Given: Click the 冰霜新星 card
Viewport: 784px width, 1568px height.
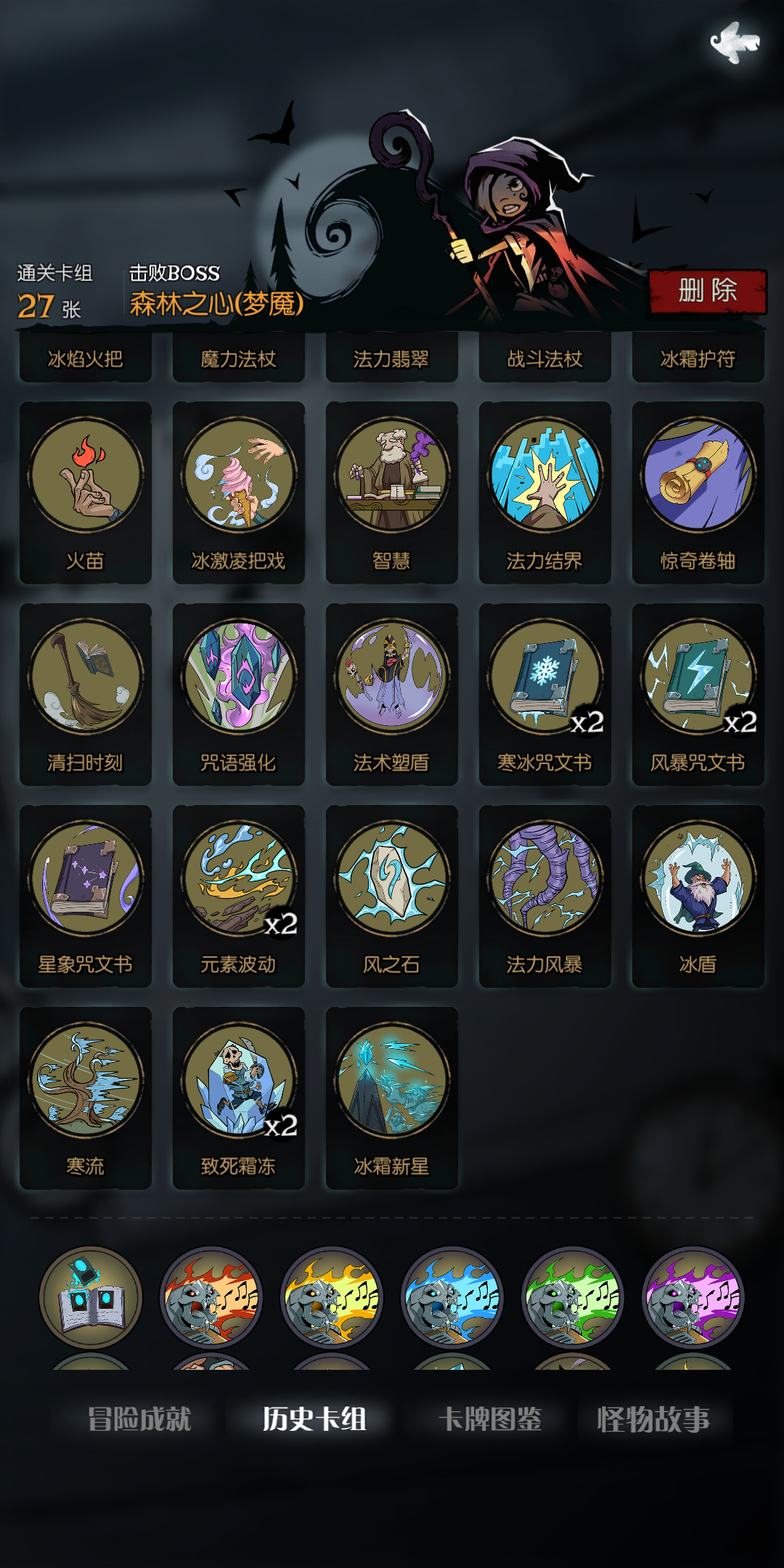Looking at the screenshot, I should tap(392, 1098).
